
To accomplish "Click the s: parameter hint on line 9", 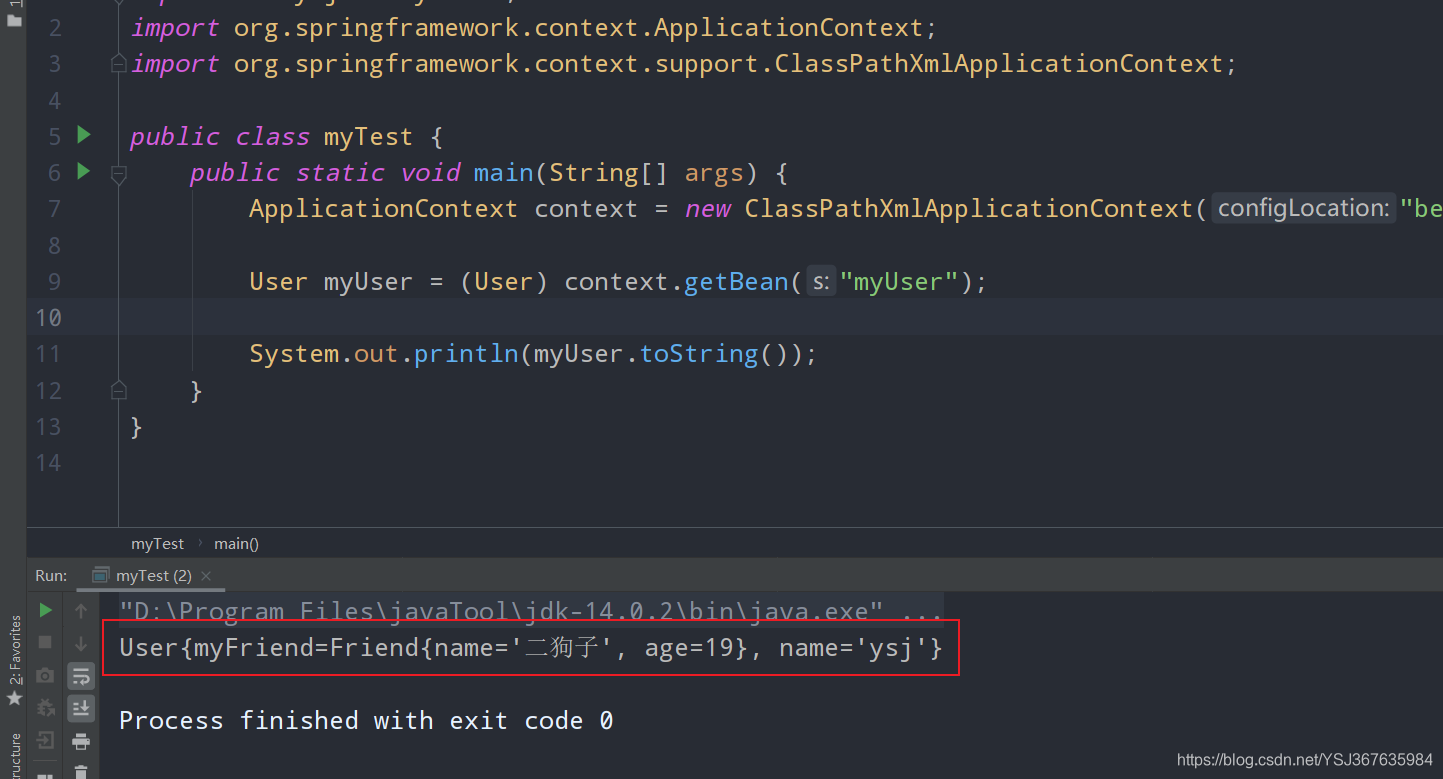I will click(821, 282).
